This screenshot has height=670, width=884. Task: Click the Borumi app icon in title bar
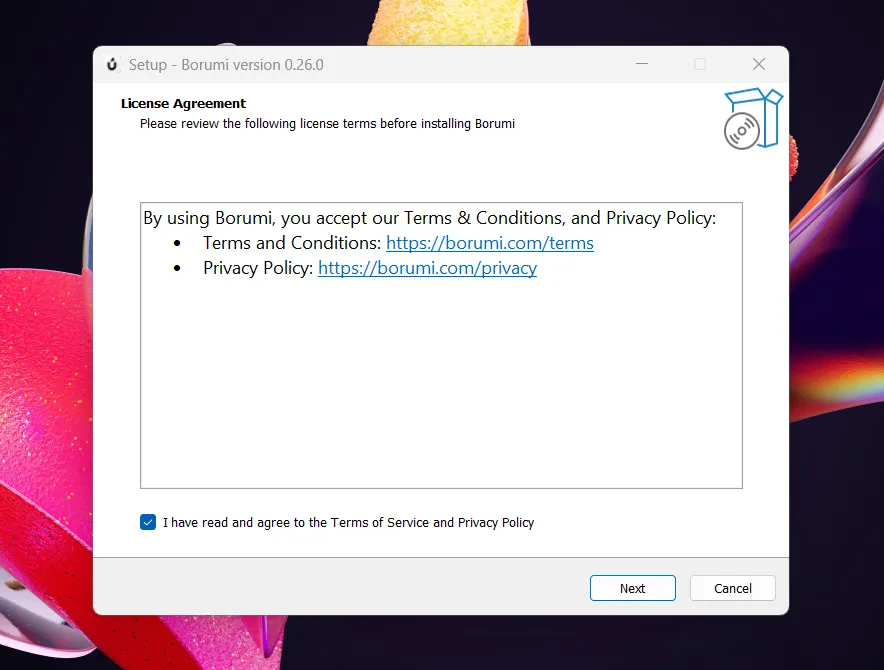[x=112, y=64]
